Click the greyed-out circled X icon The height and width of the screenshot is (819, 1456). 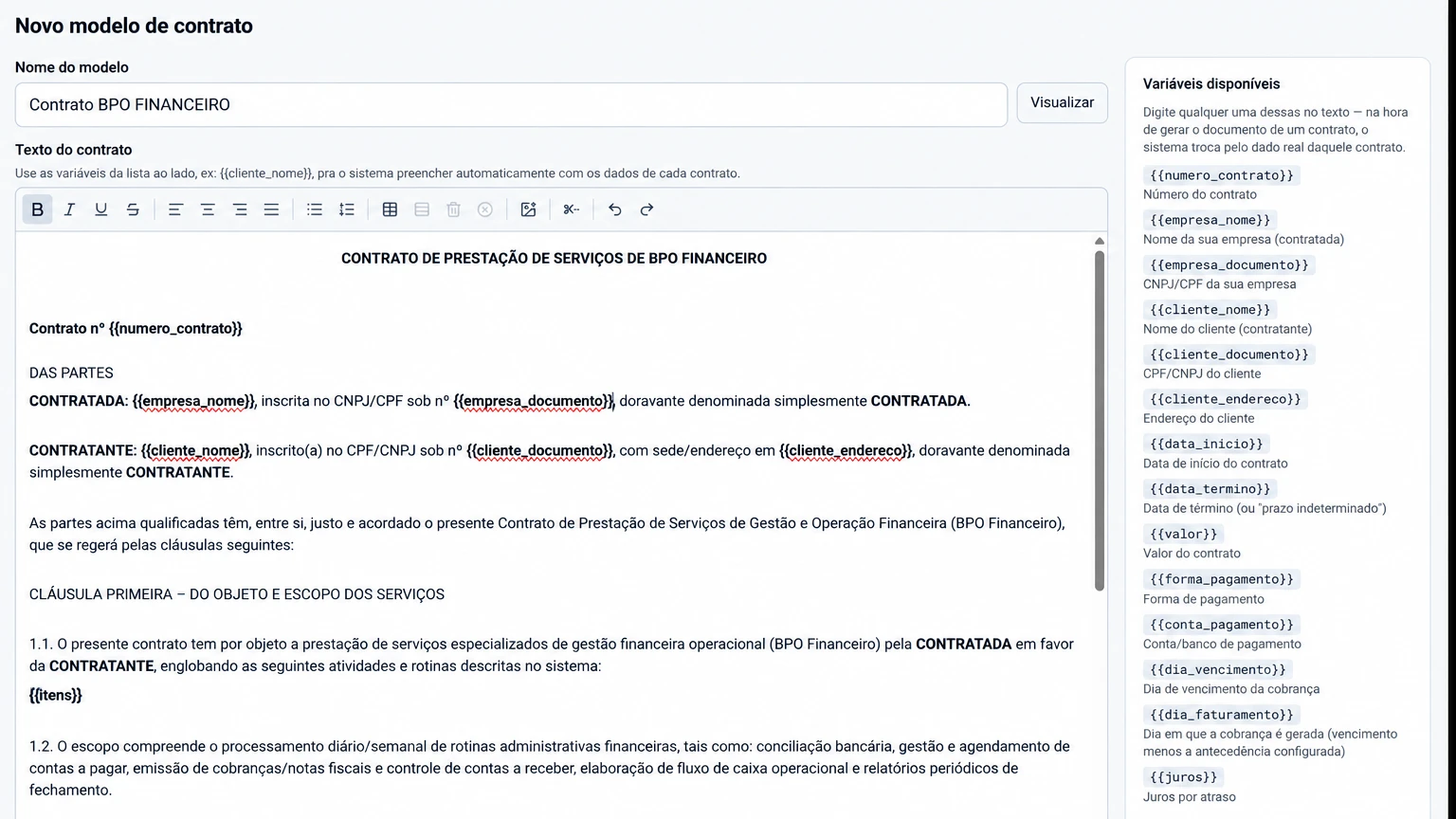pyautogui.click(x=485, y=209)
